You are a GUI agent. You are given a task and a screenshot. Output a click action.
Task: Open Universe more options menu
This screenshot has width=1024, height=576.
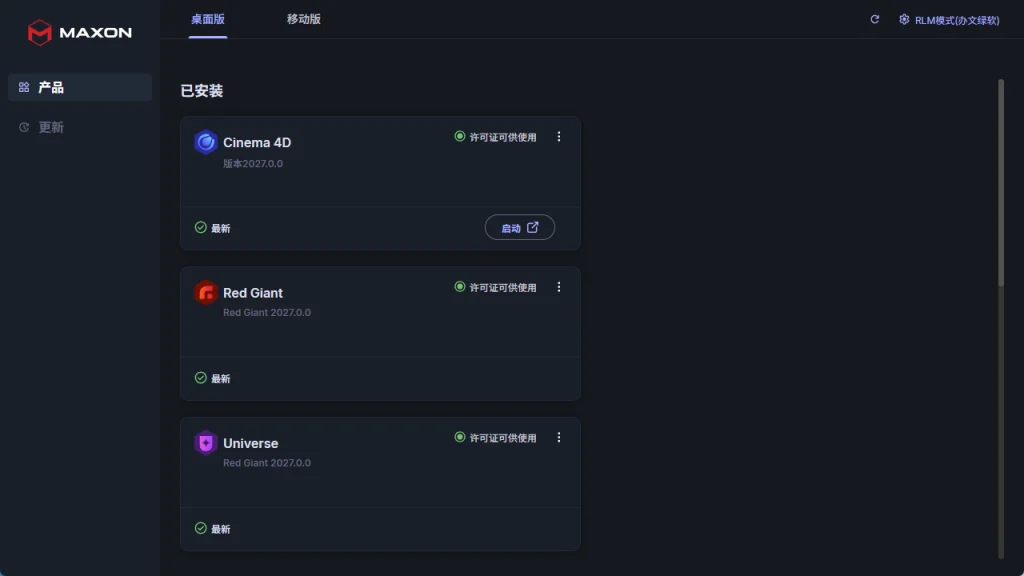tap(558, 438)
